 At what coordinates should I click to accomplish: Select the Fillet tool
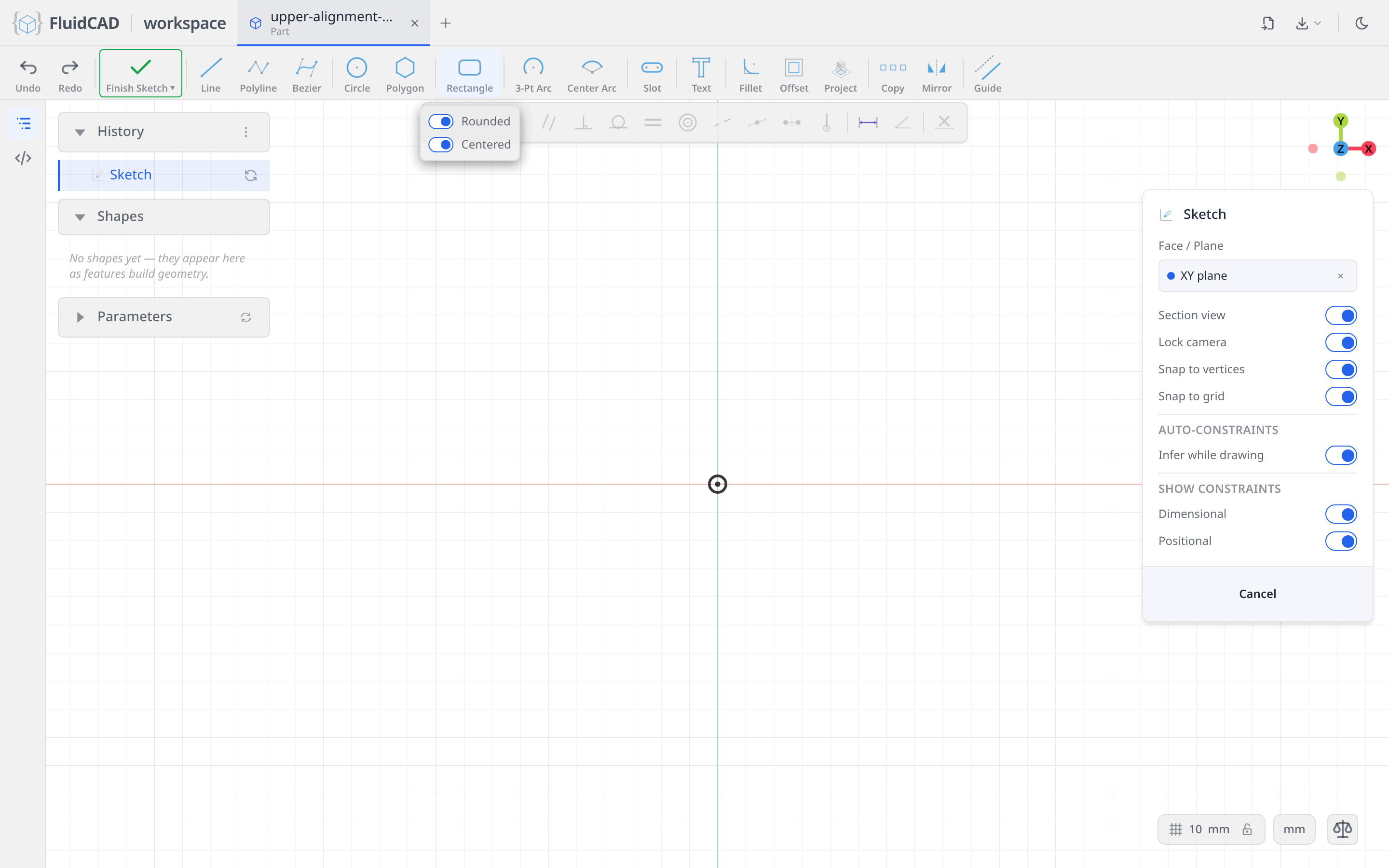pos(750,75)
